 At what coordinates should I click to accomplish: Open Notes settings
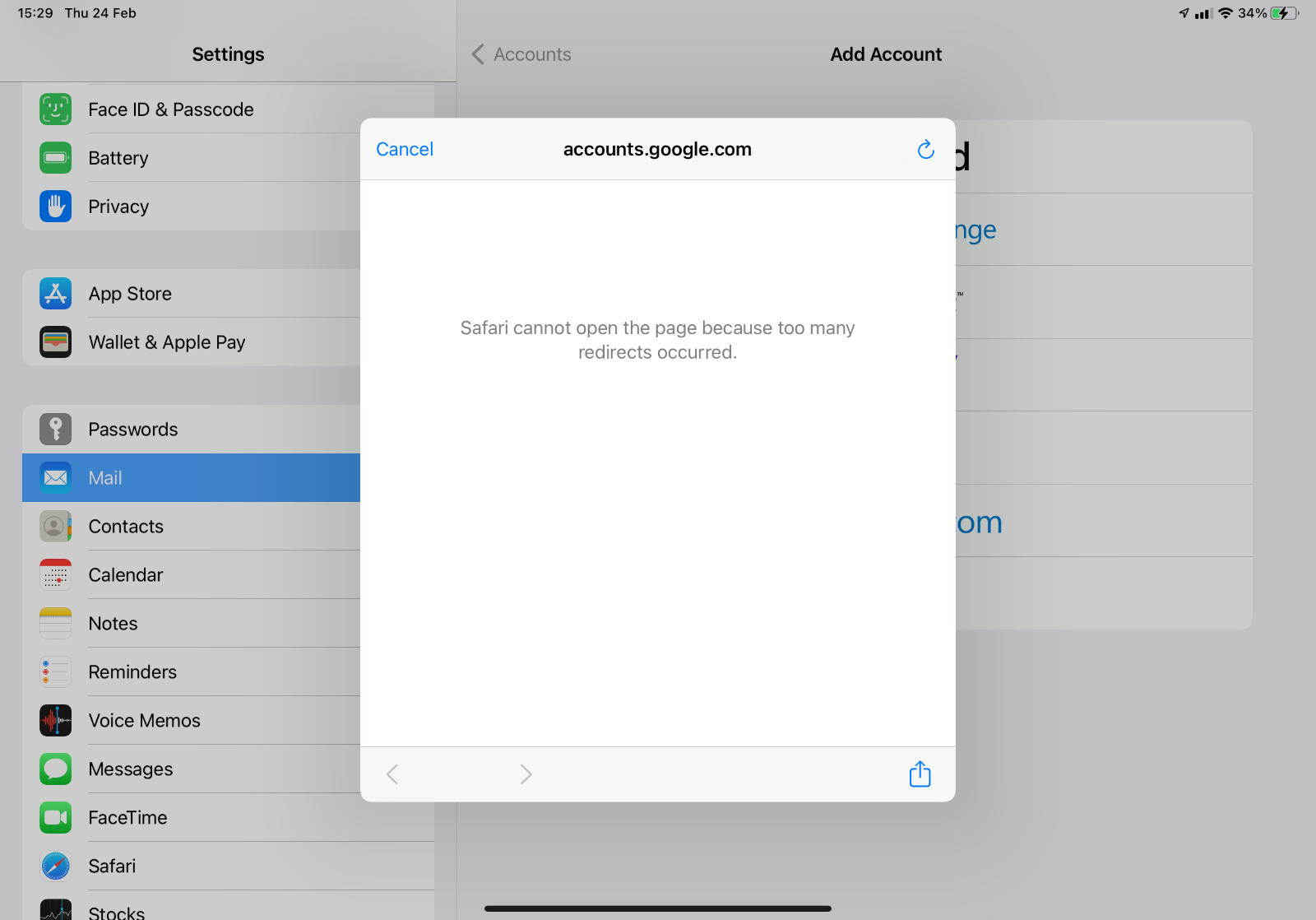(x=191, y=624)
